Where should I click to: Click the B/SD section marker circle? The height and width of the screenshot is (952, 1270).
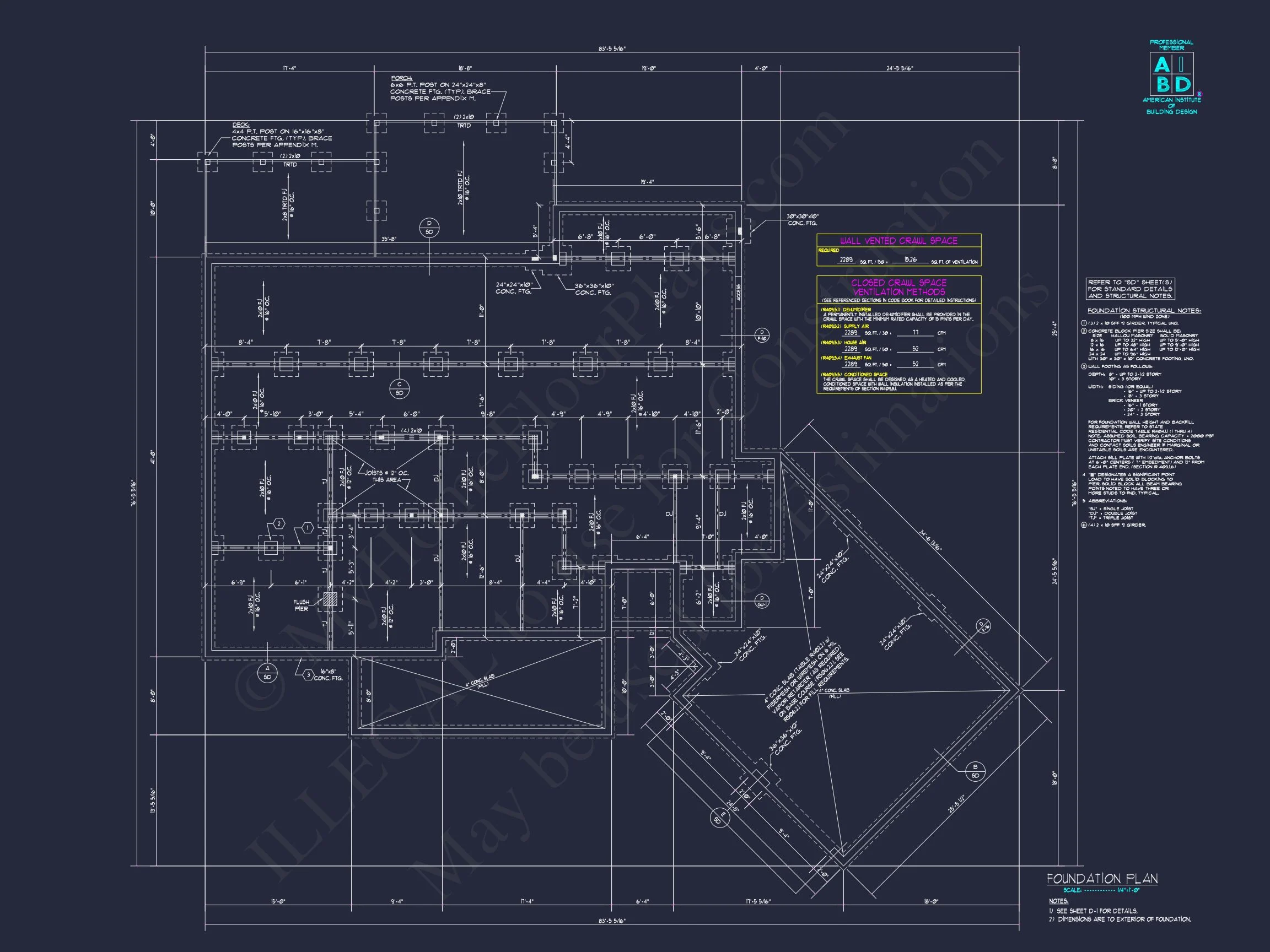click(x=975, y=771)
